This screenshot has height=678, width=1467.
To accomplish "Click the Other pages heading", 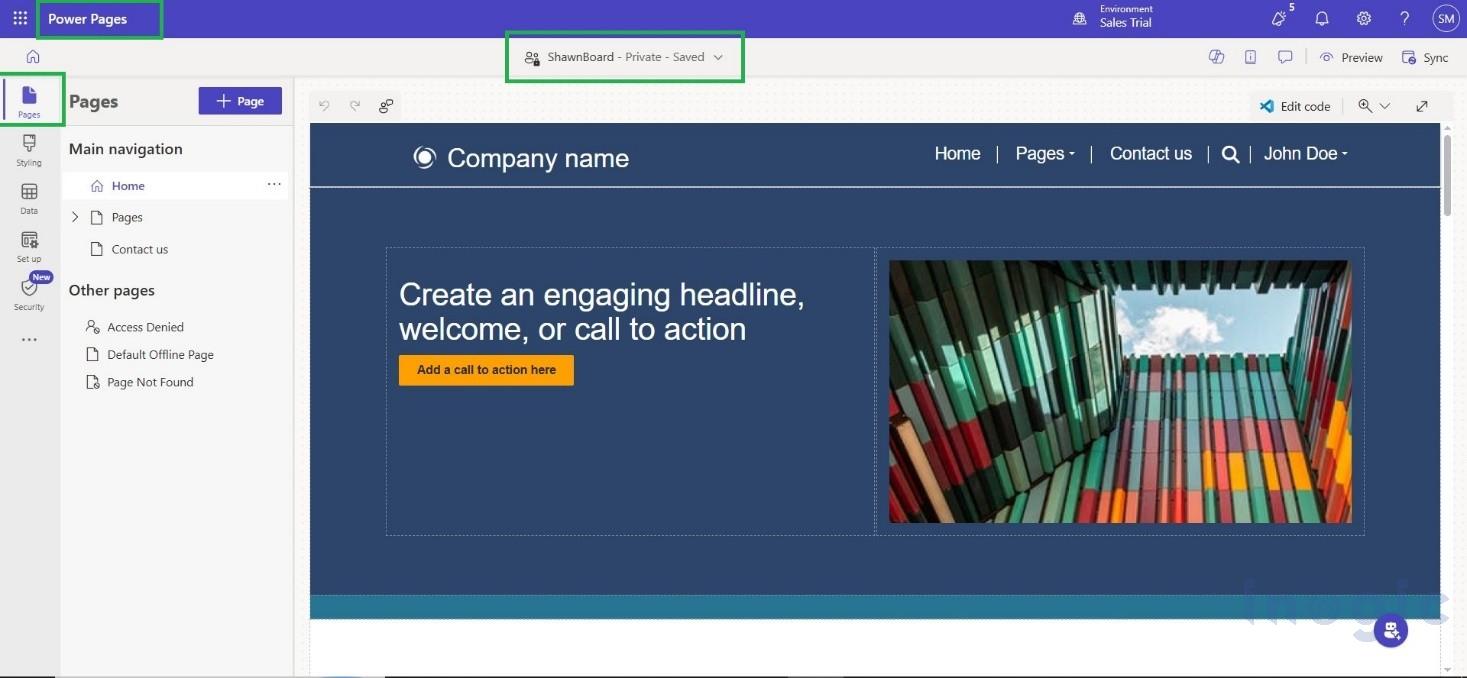I will pyautogui.click(x=112, y=290).
